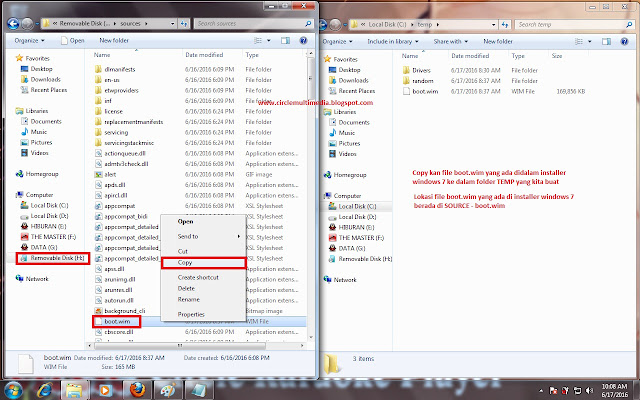Open Include in library dropdown
640x400 pixels.
[393, 41]
